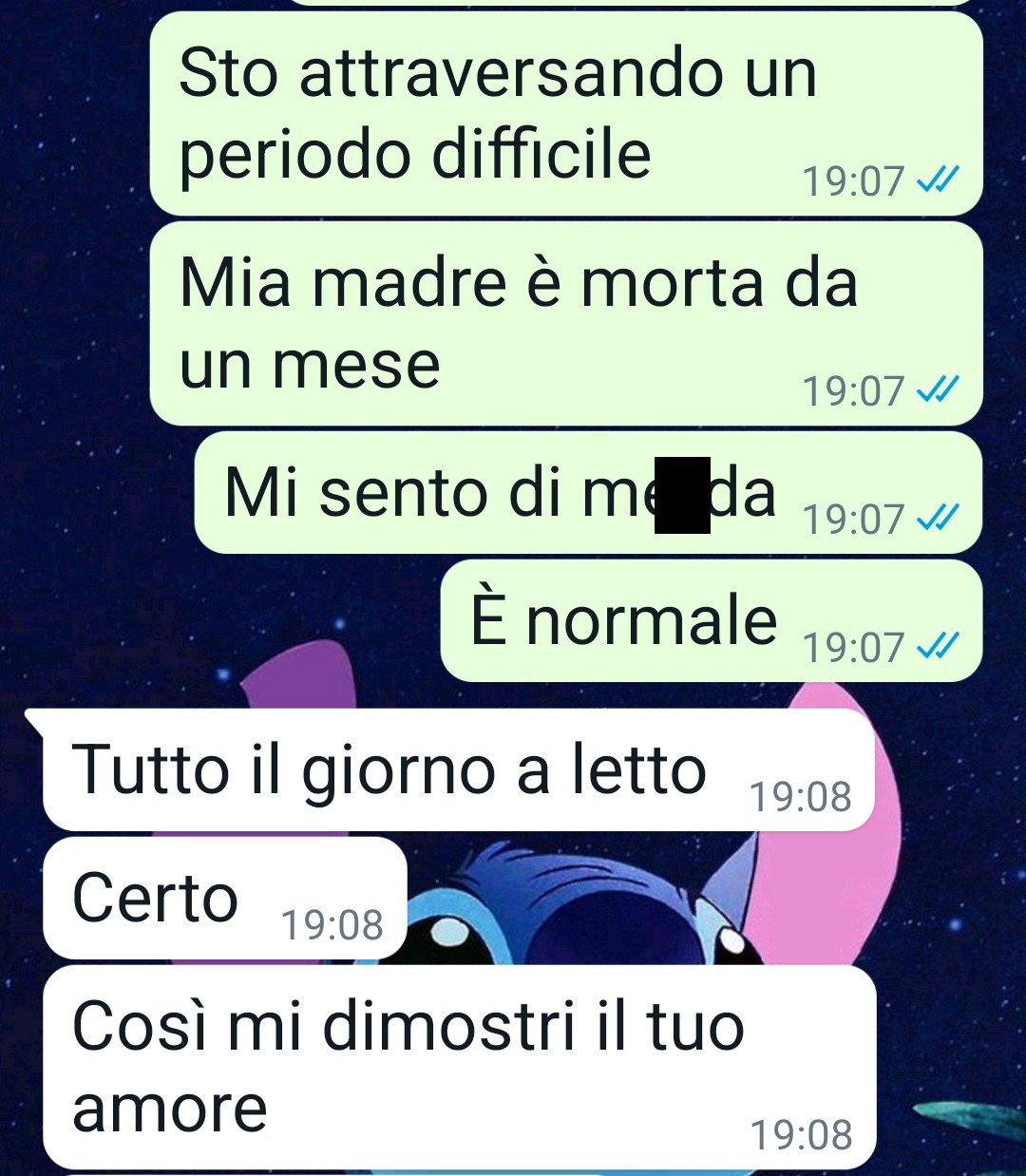Select the 'Sto attraversando un periodo difficile' bubble

pos(566,114)
